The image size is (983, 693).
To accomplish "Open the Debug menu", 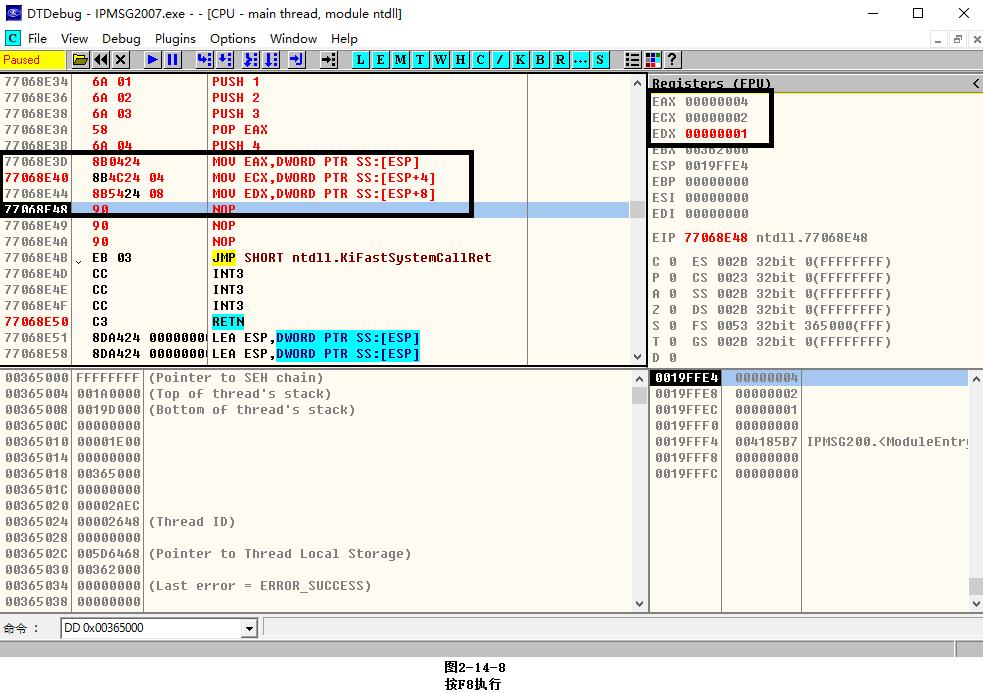I will point(121,38).
